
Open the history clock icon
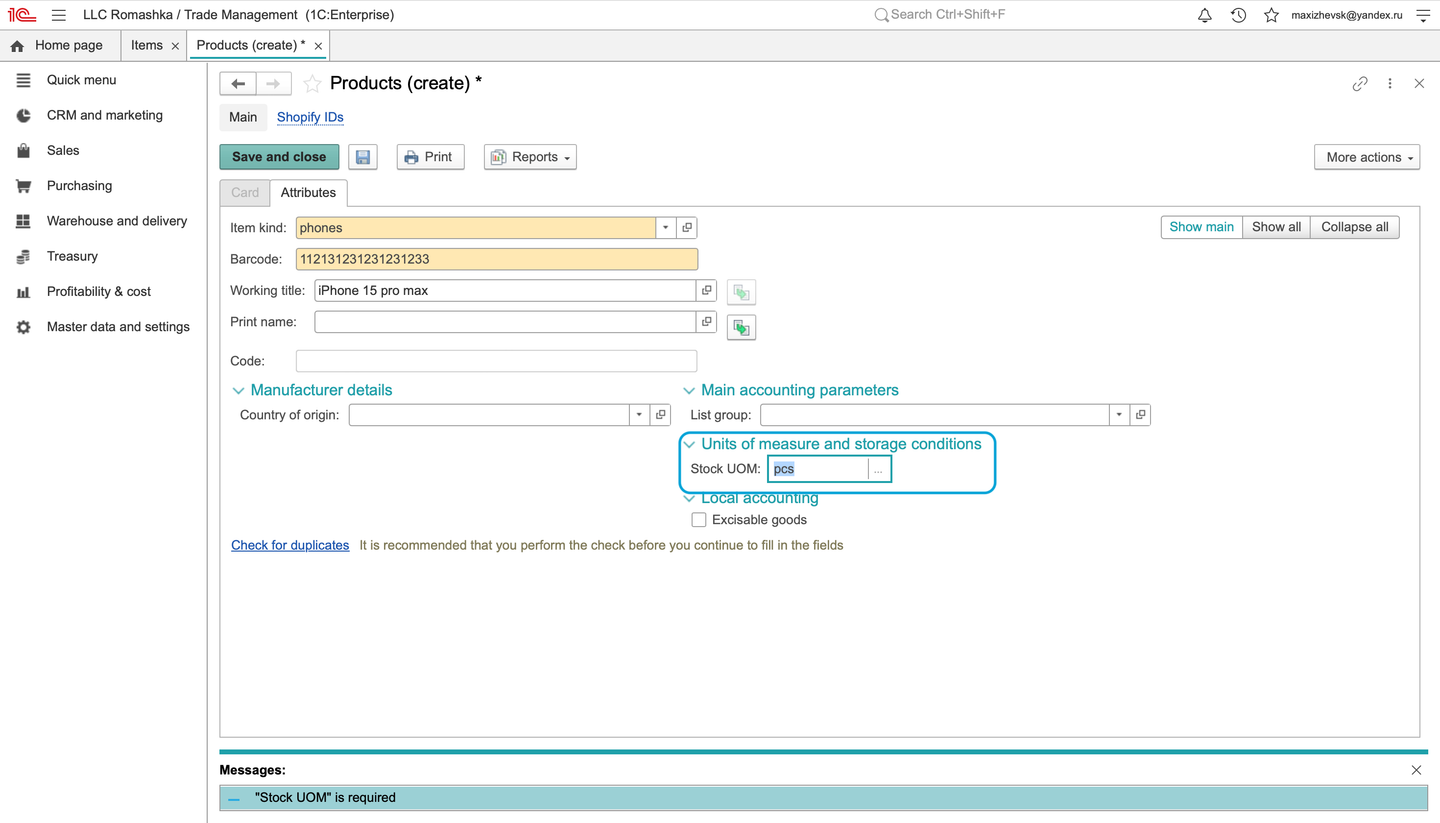click(x=1238, y=15)
